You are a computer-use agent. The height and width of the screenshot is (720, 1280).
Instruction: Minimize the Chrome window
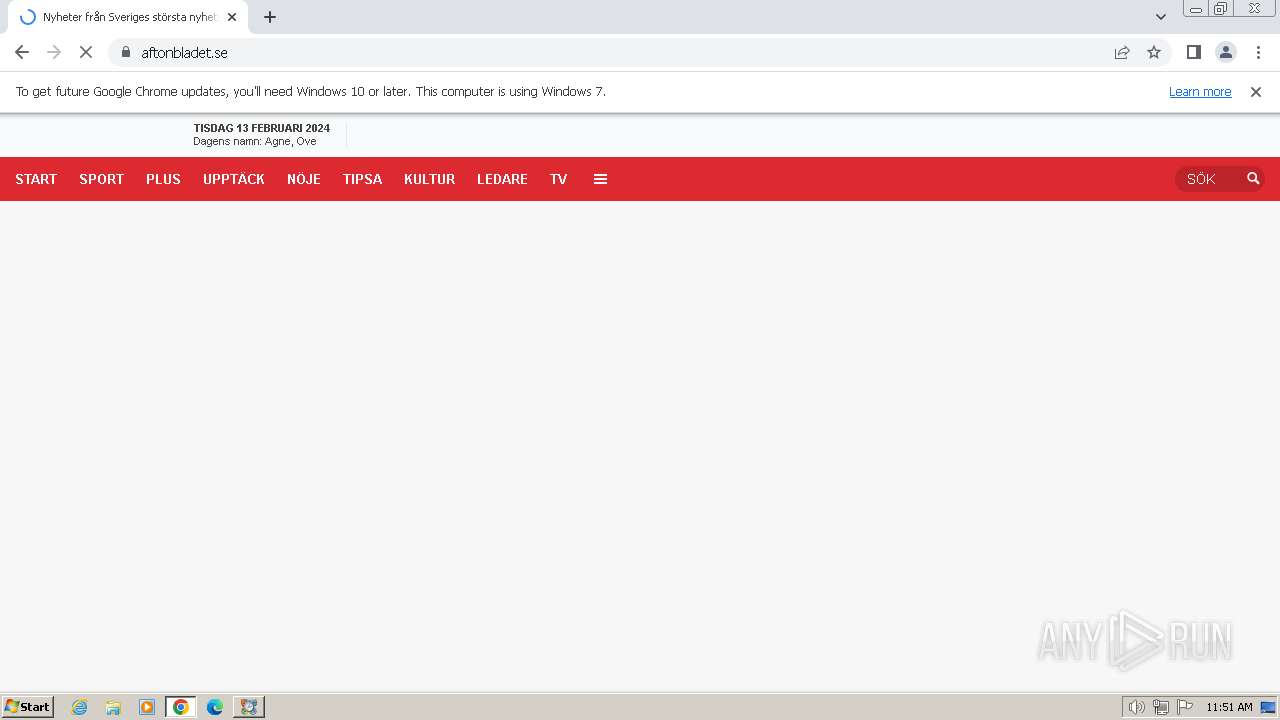1196,9
